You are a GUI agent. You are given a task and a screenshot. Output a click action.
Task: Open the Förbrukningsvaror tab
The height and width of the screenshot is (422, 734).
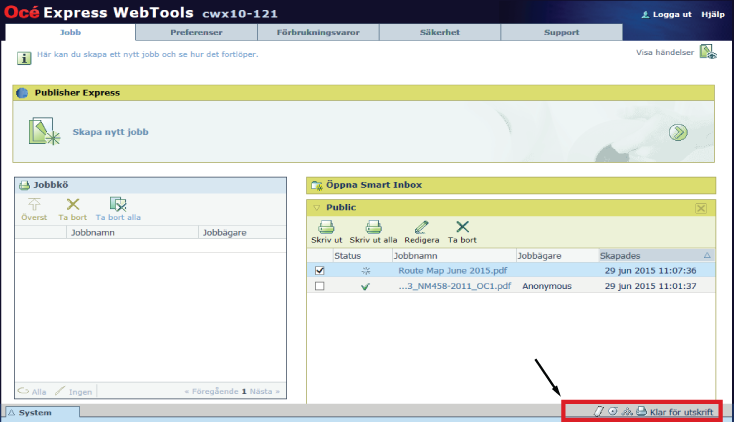pyautogui.click(x=318, y=32)
